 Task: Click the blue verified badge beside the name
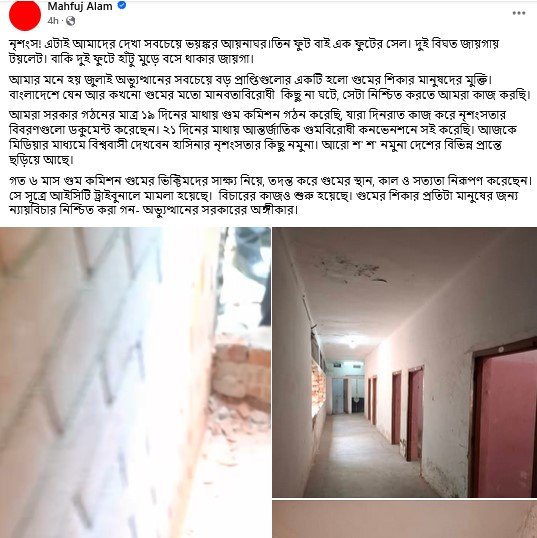pyautogui.click(x=122, y=5)
